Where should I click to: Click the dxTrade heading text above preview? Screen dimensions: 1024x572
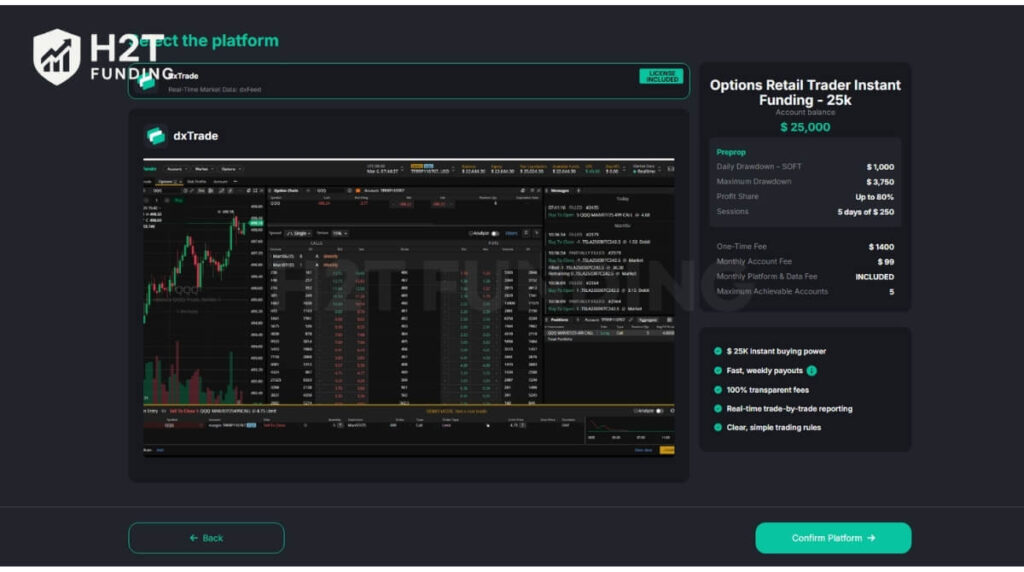(x=195, y=136)
